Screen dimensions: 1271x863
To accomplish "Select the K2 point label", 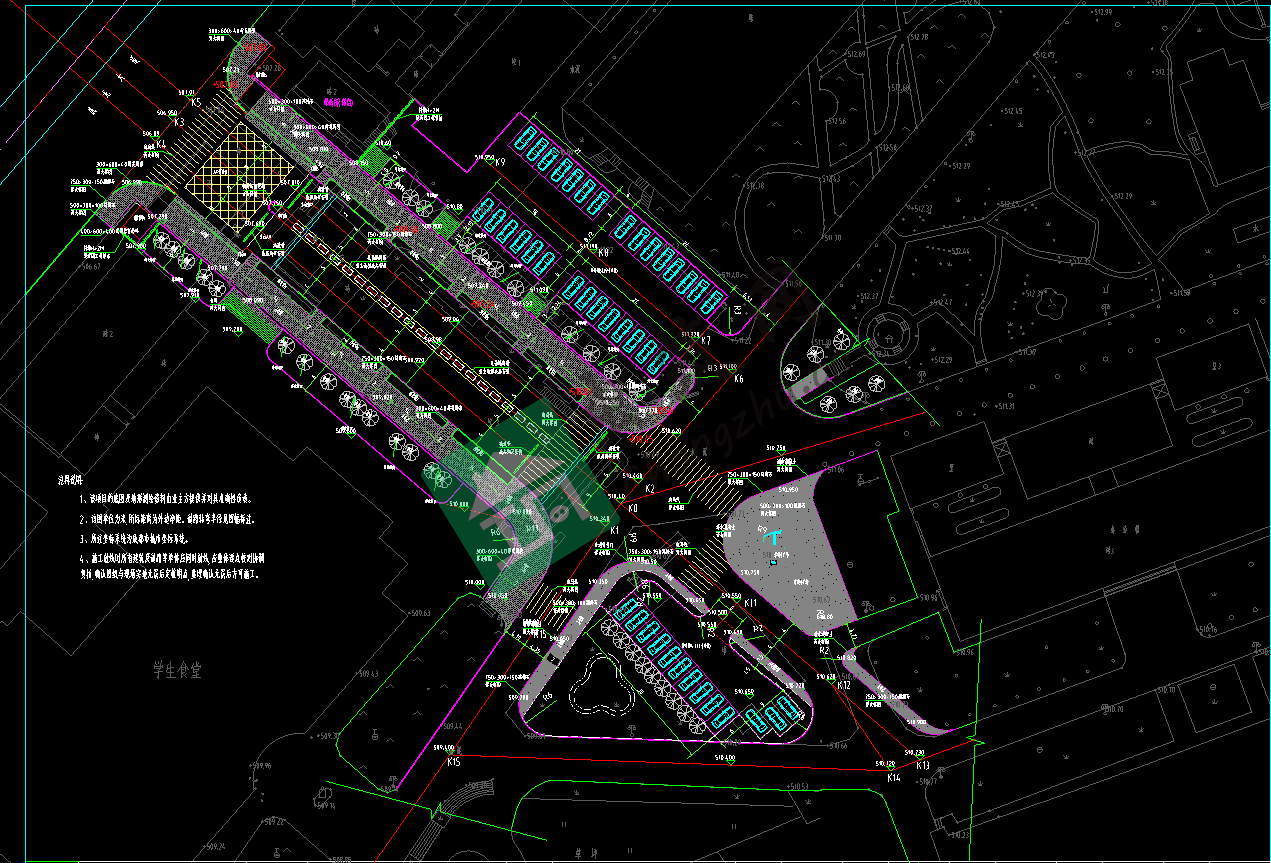I will click(x=650, y=489).
